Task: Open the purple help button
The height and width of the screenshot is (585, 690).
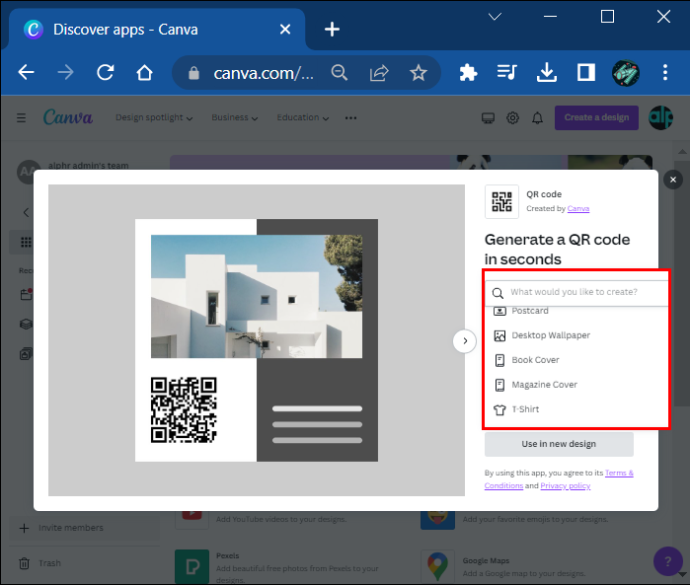Action: pyautogui.click(x=668, y=561)
